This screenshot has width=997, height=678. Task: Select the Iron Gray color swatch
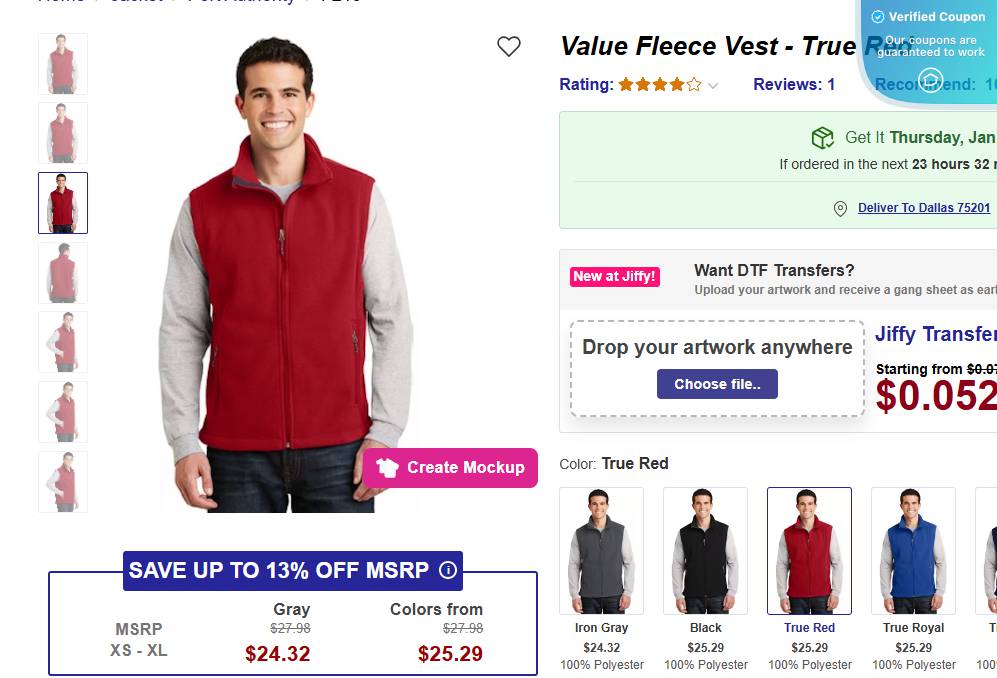click(601, 550)
